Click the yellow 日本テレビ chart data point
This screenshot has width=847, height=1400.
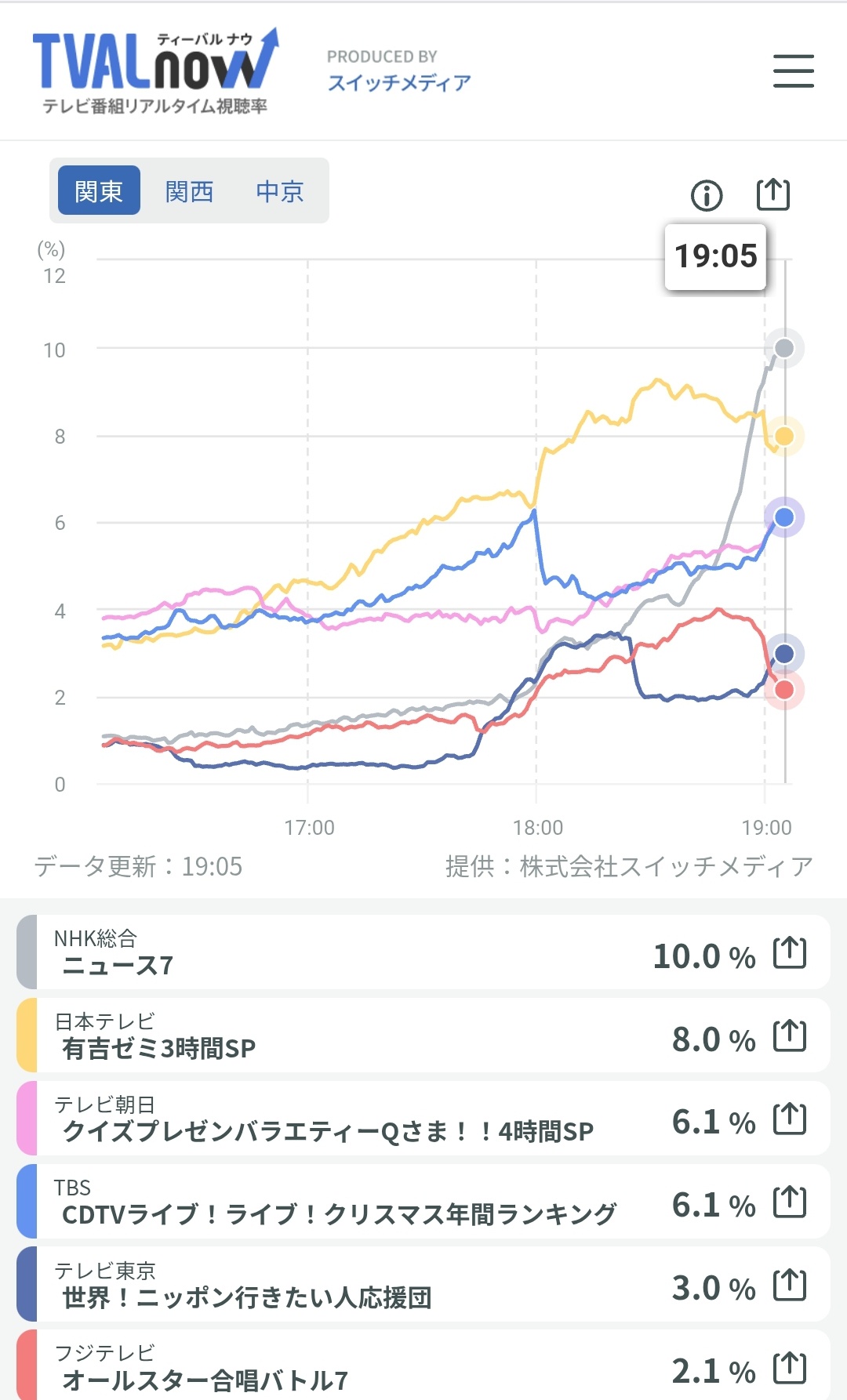click(784, 436)
